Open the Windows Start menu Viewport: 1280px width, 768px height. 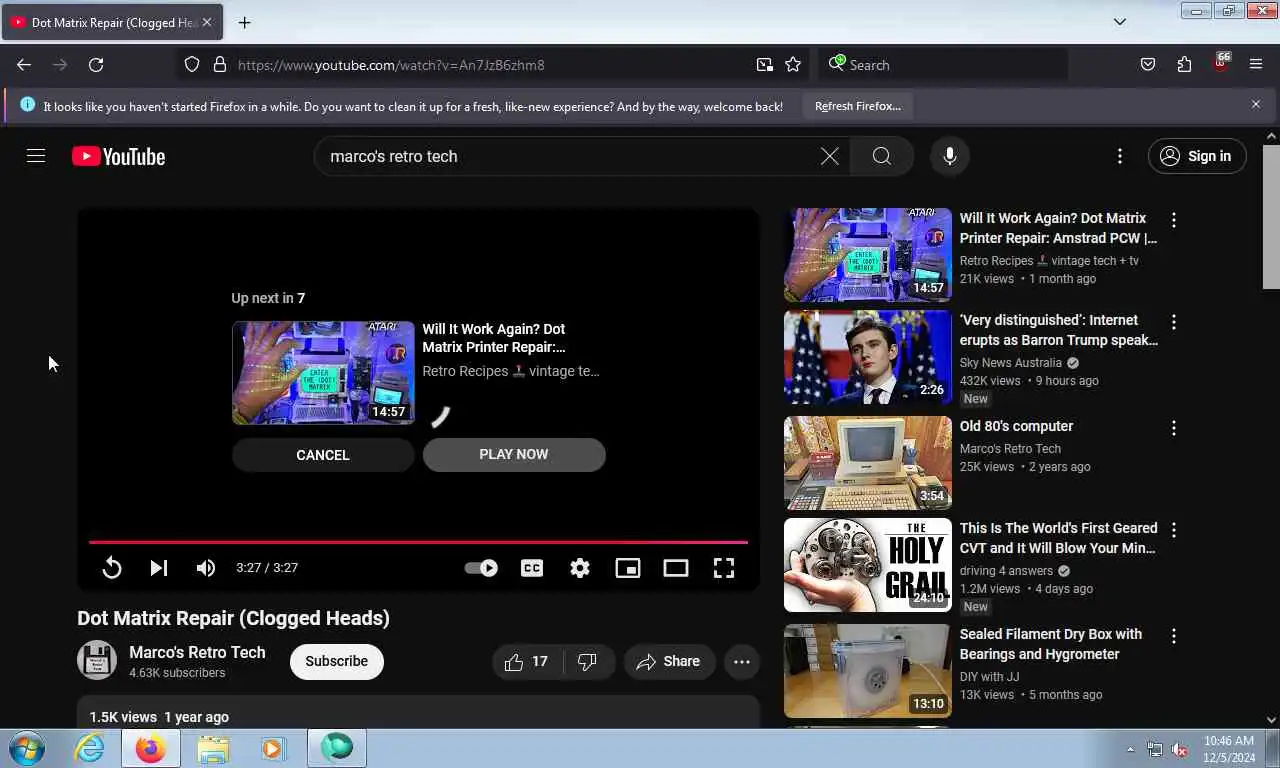pyautogui.click(x=25, y=748)
